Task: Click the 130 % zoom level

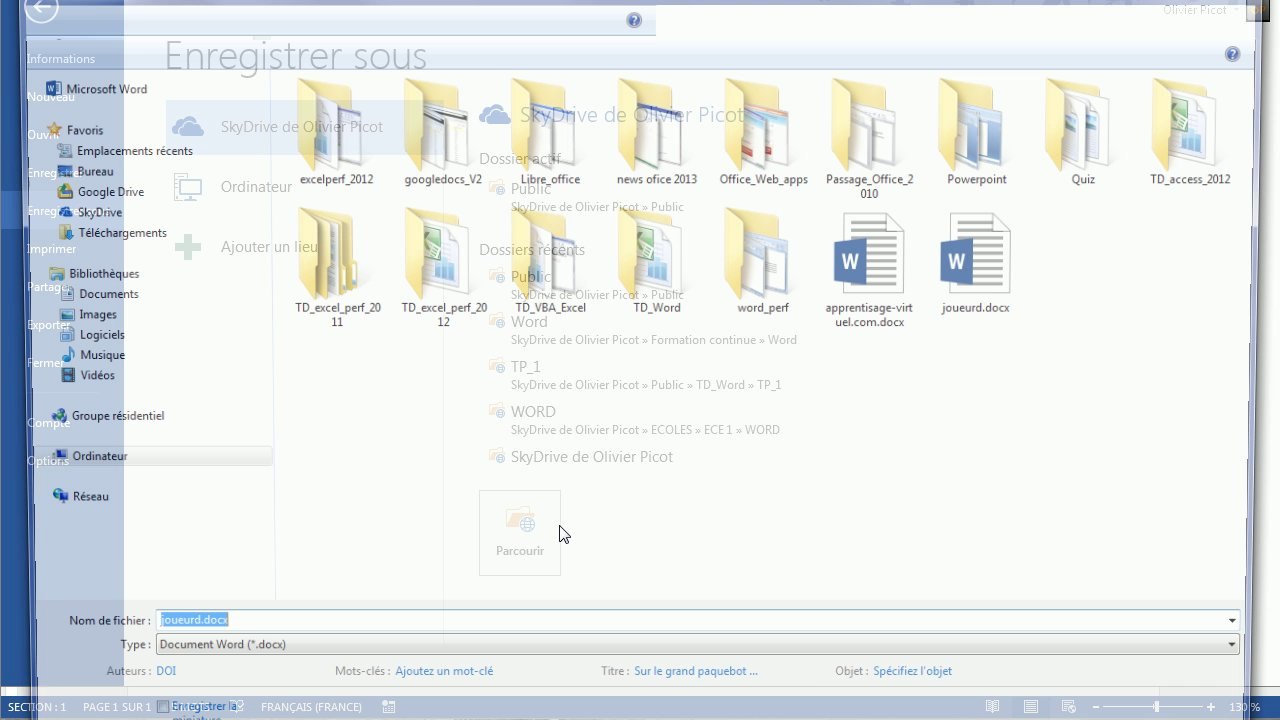Action: (x=1245, y=707)
